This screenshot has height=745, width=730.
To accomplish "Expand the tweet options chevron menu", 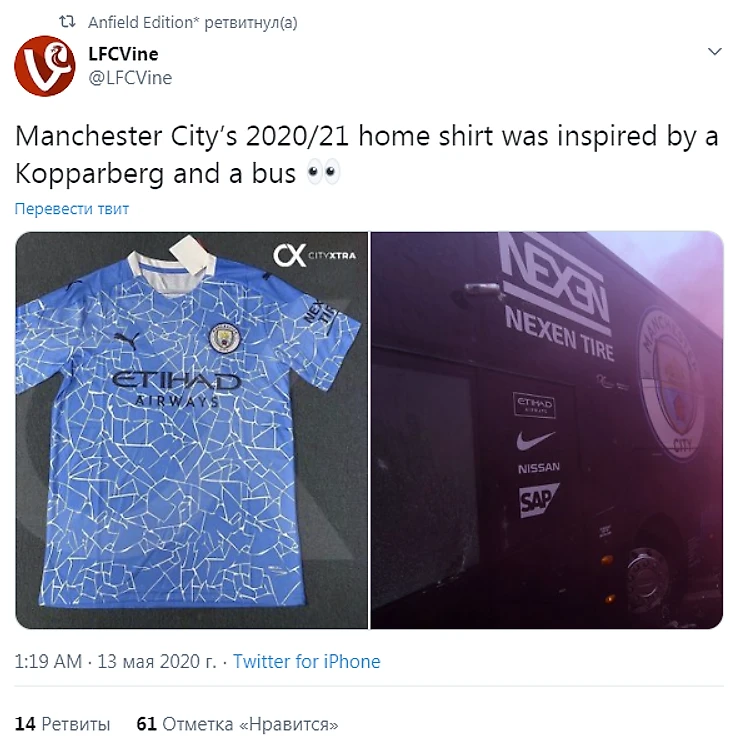I will click(714, 51).
